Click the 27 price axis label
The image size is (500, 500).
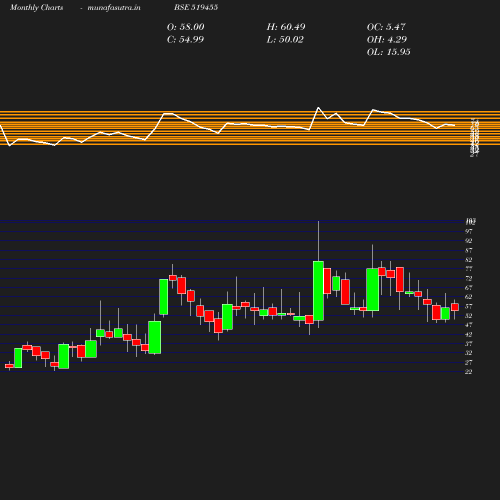tap(469, 362)
